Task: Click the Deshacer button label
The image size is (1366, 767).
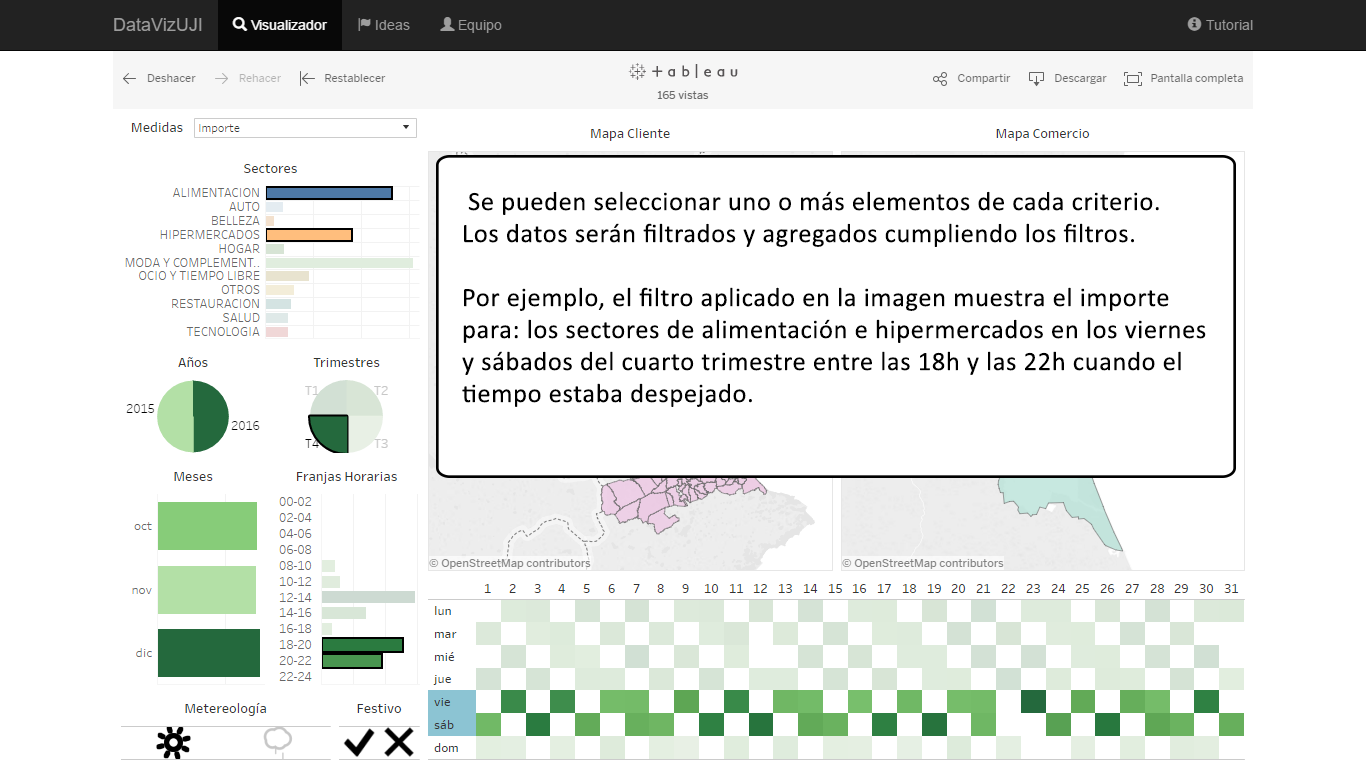Action: point(171,78)
